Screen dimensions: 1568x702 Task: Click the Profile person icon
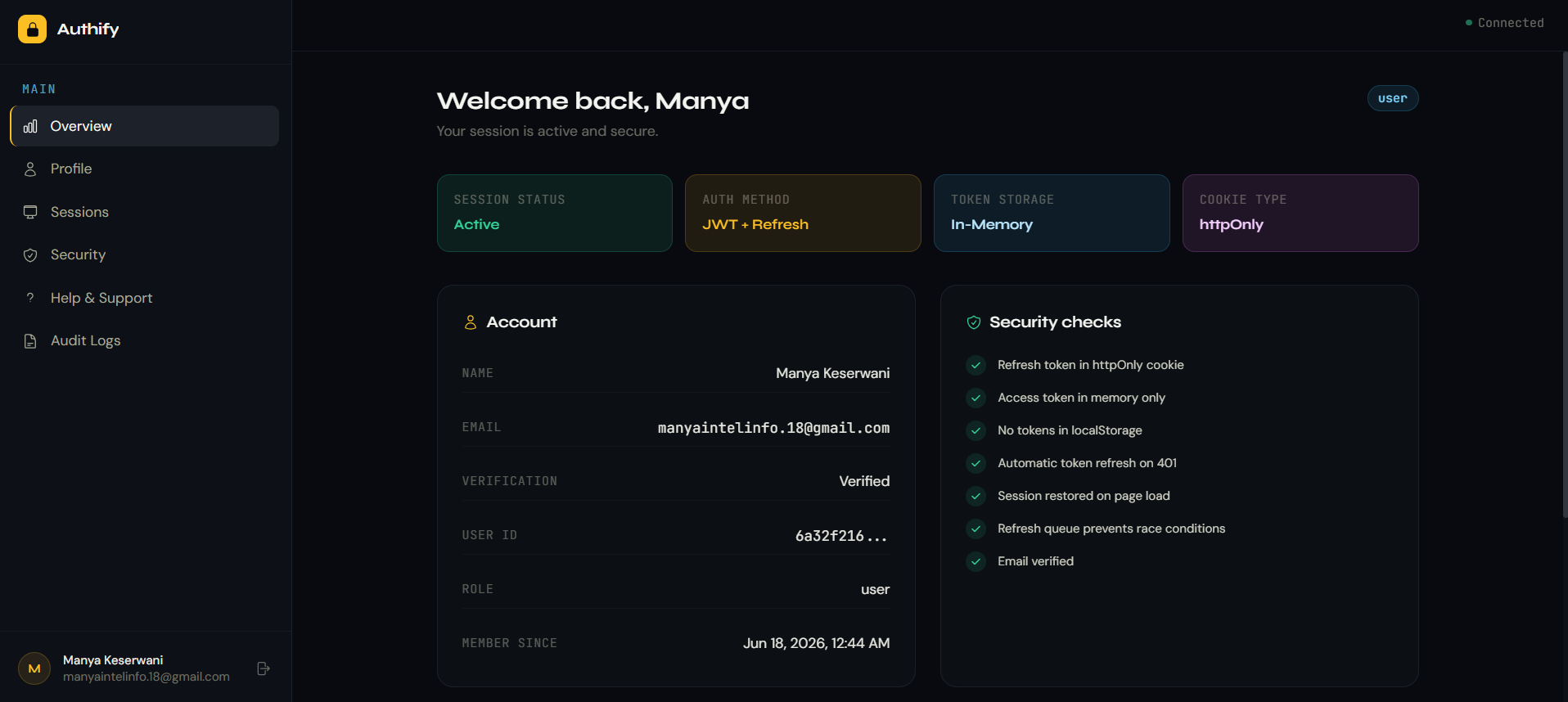30,169
